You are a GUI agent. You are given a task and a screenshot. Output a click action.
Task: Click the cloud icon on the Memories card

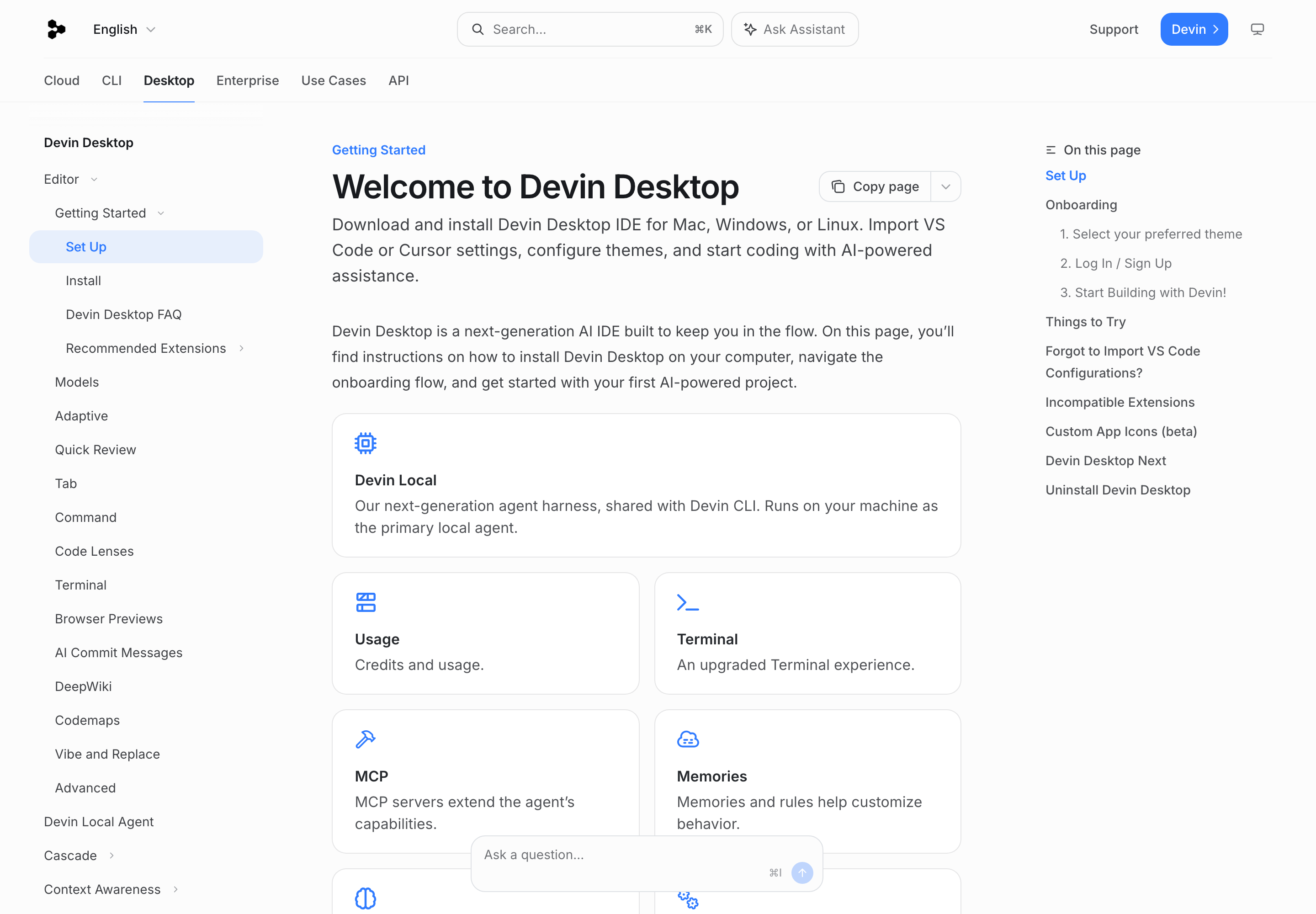pos(688,739)
